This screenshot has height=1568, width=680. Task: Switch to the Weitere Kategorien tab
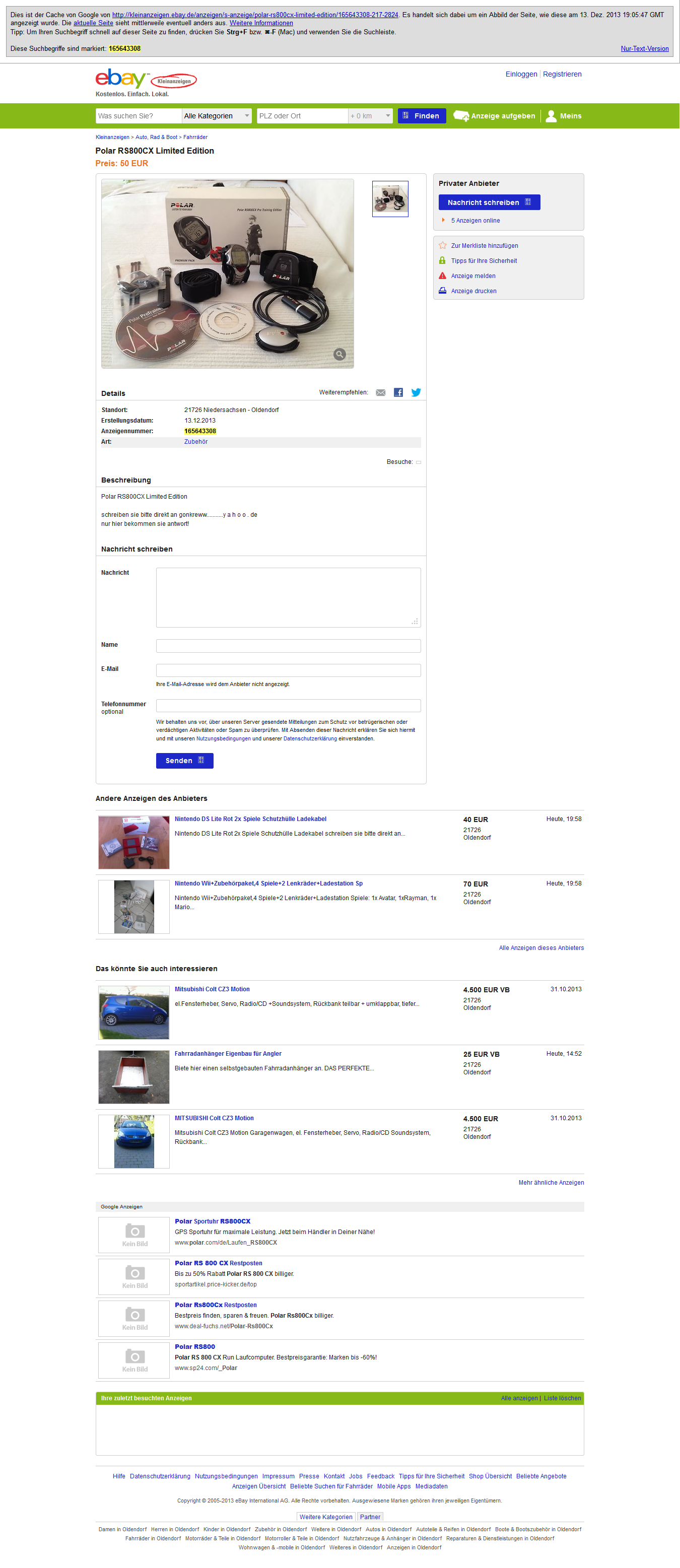coord(326,1517)
